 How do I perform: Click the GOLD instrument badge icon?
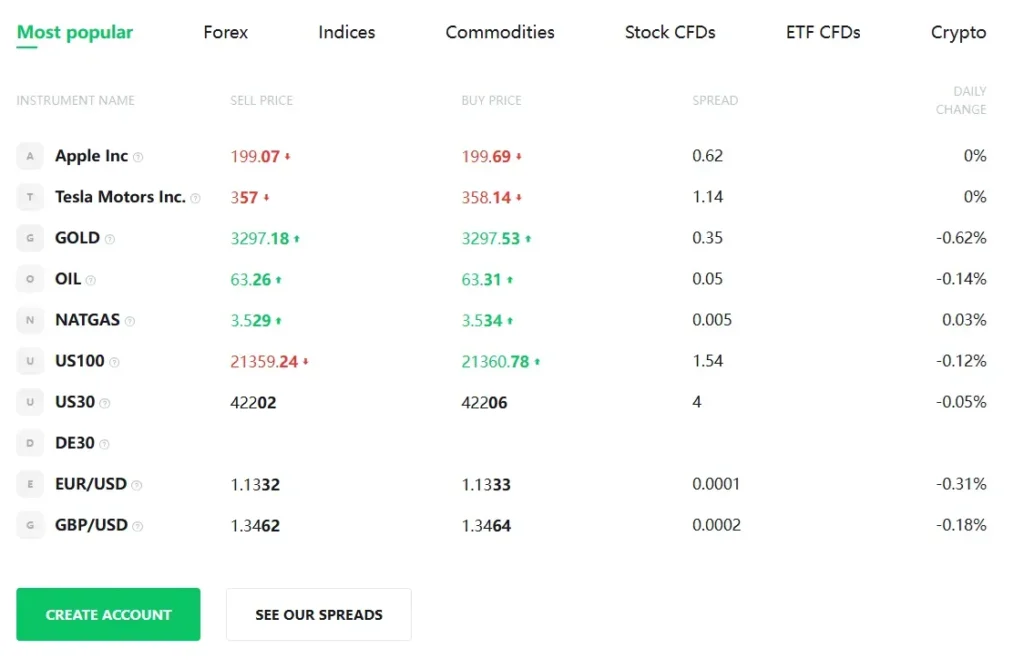30,238
